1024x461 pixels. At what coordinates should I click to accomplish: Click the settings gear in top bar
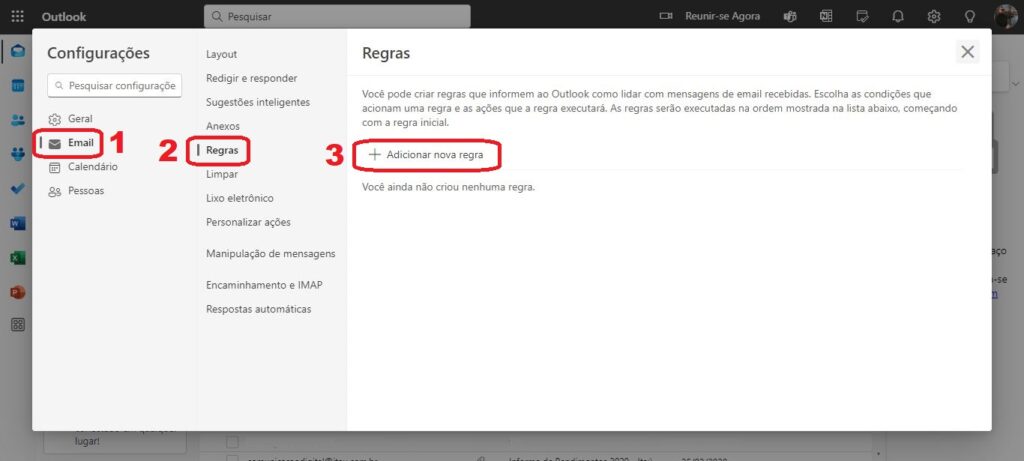point(934,17)
